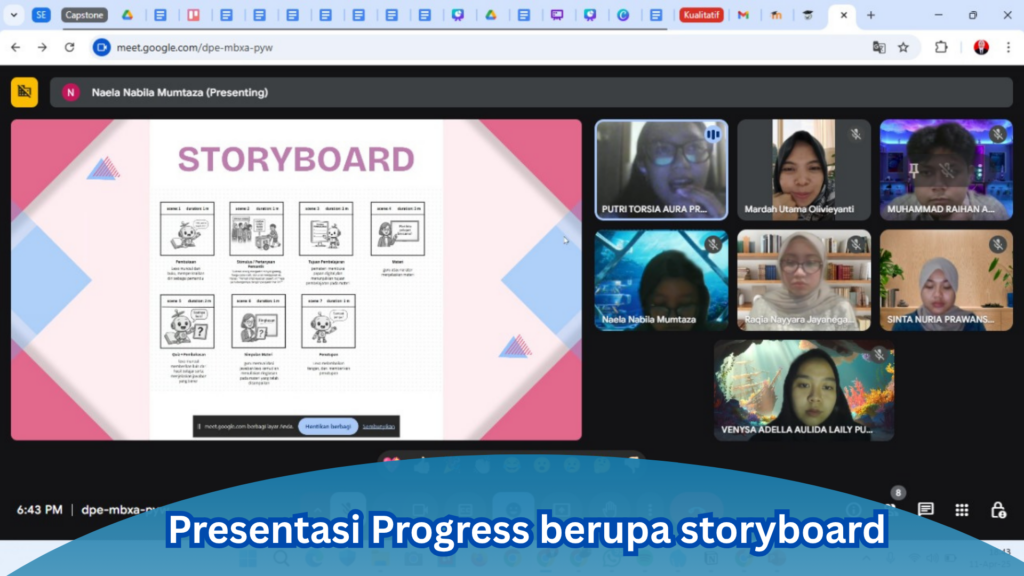Open host controls lock icon
The width and height of the screenshot is (1024, 576).
(997, 509)
